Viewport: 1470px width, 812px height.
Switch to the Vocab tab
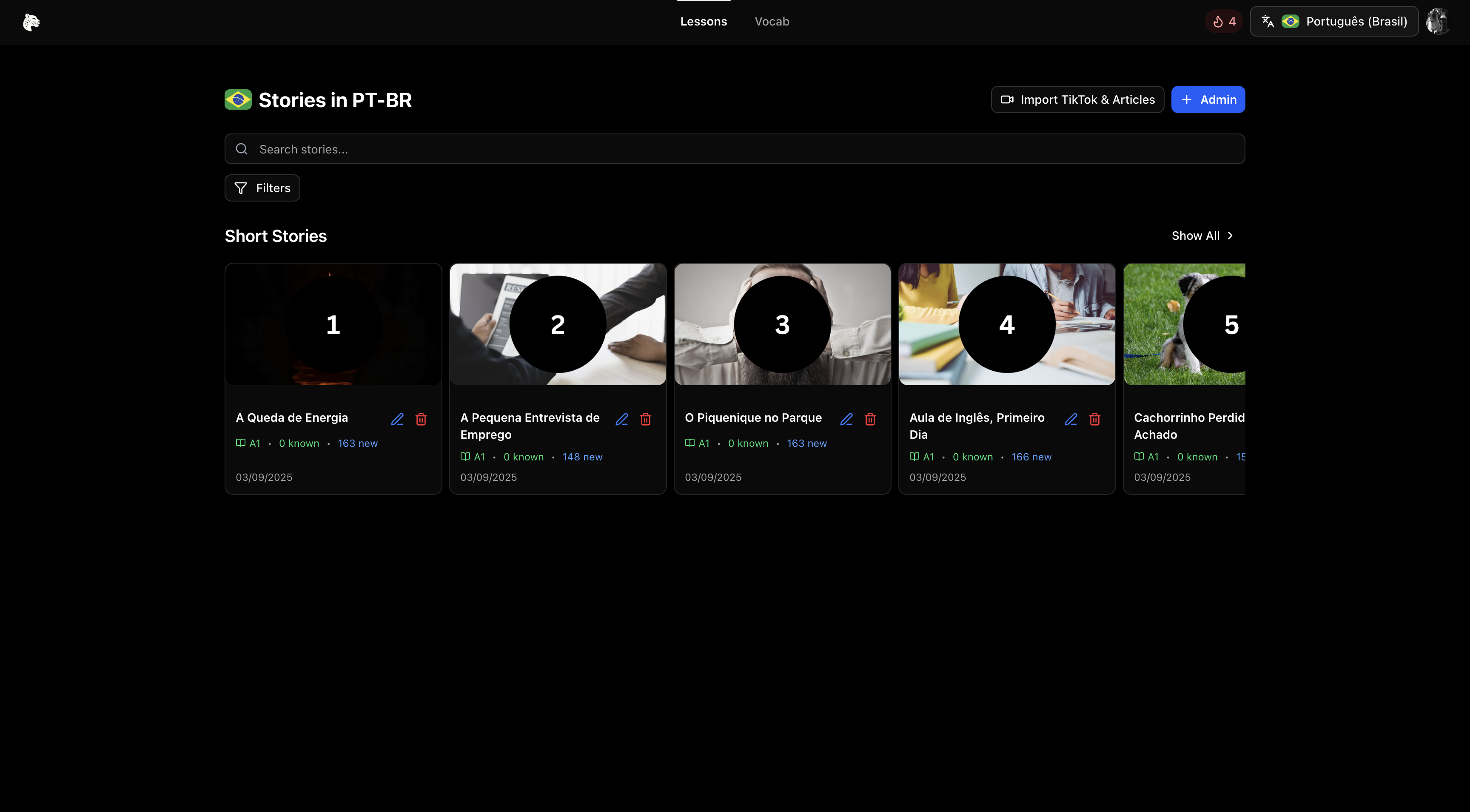coord(772,22)
